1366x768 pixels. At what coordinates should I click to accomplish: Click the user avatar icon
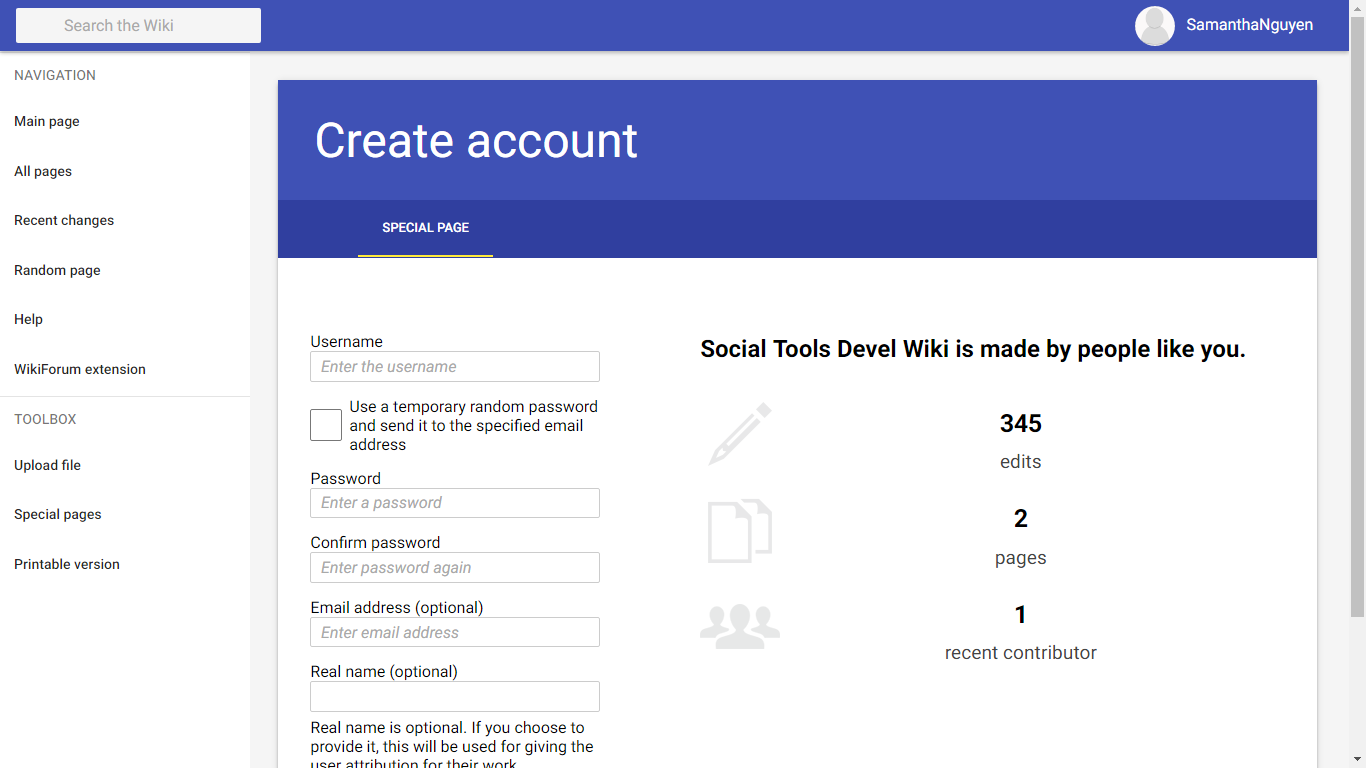[x=1154, y=26]
